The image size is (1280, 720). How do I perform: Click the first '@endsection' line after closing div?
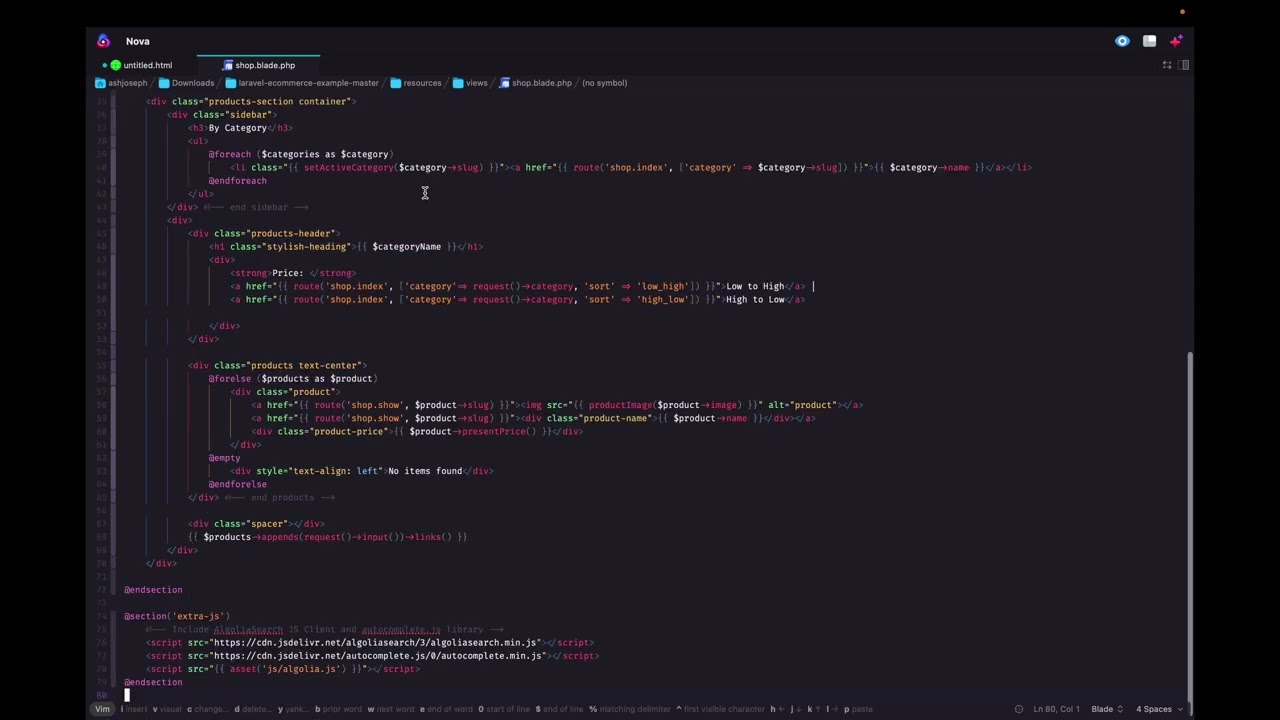[x=153, y=590]
